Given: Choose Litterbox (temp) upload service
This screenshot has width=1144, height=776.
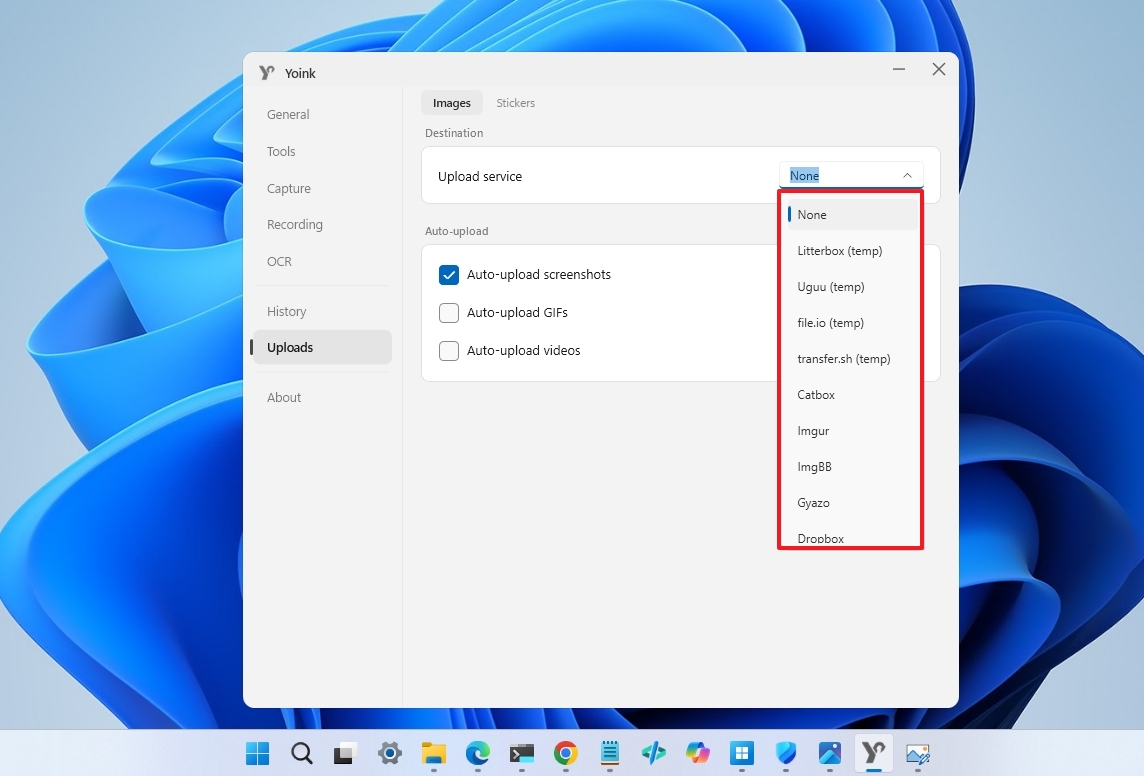Looking at the screenshot, I should pos(852,251).
